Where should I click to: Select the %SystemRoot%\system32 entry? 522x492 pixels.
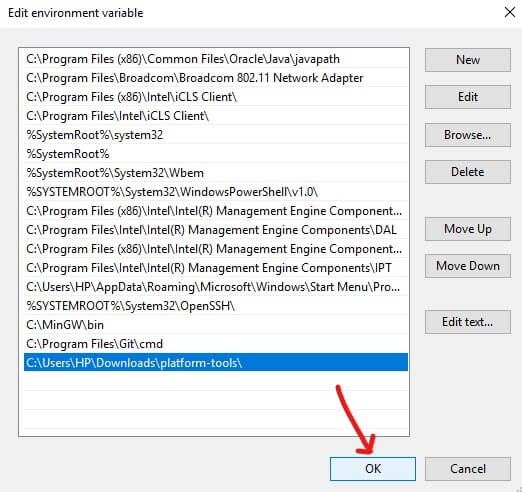point(216,135)
